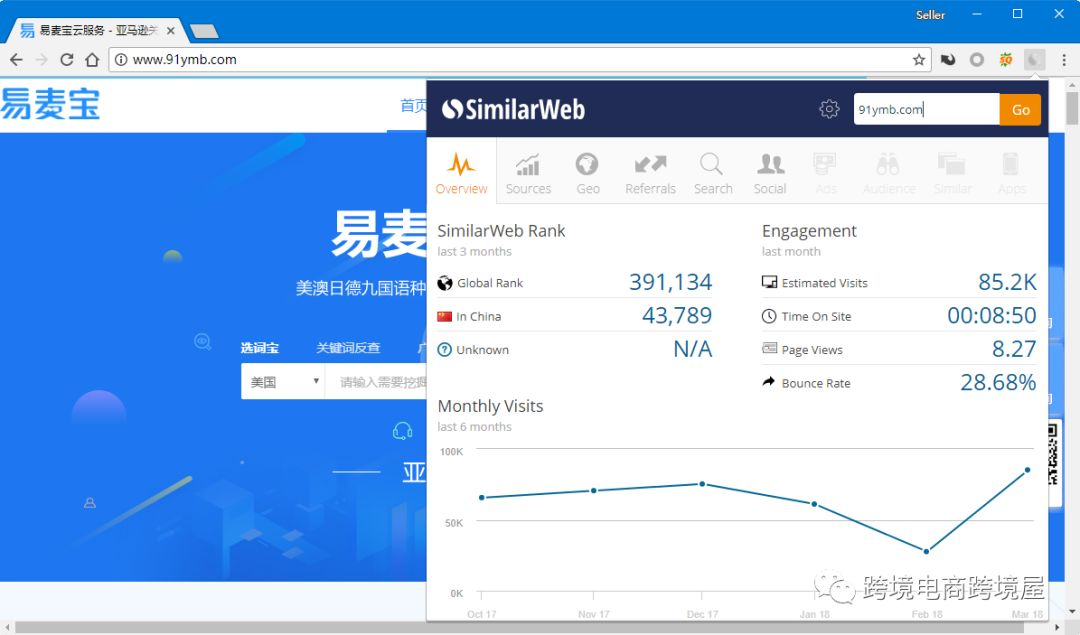Click the Global Rank value 391,134
Screen dimensions: 1080x635
coord(670,282)
